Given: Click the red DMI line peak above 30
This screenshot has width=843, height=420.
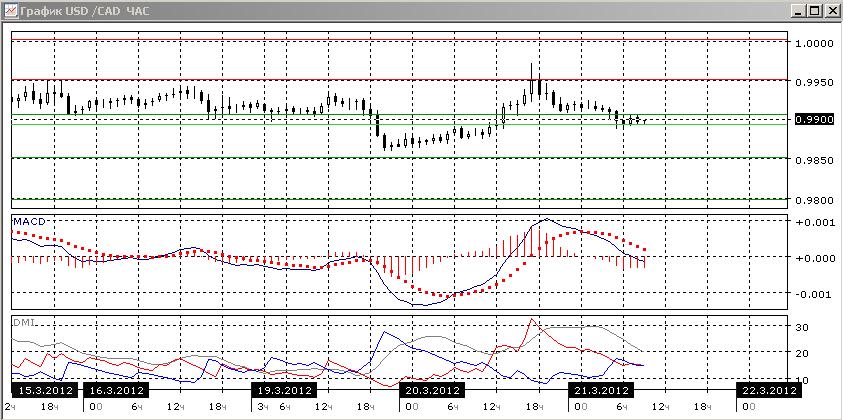Looking at the screenshot, I should point(532,319).
